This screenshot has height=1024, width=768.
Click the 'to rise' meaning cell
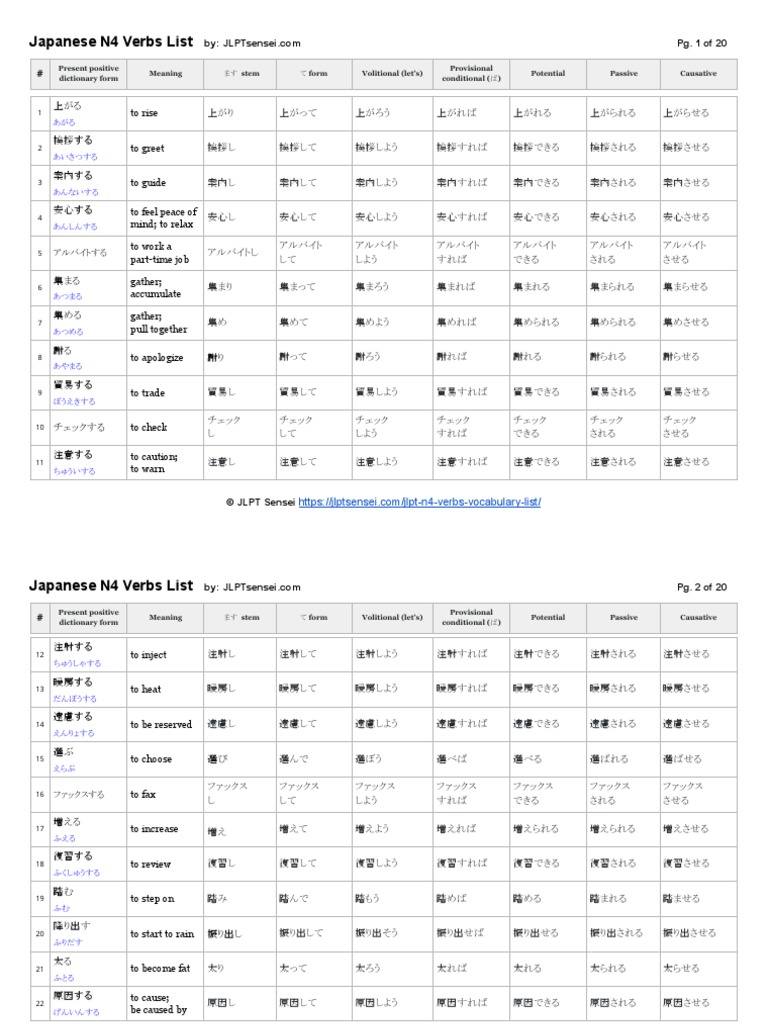[x=165, y=114]
